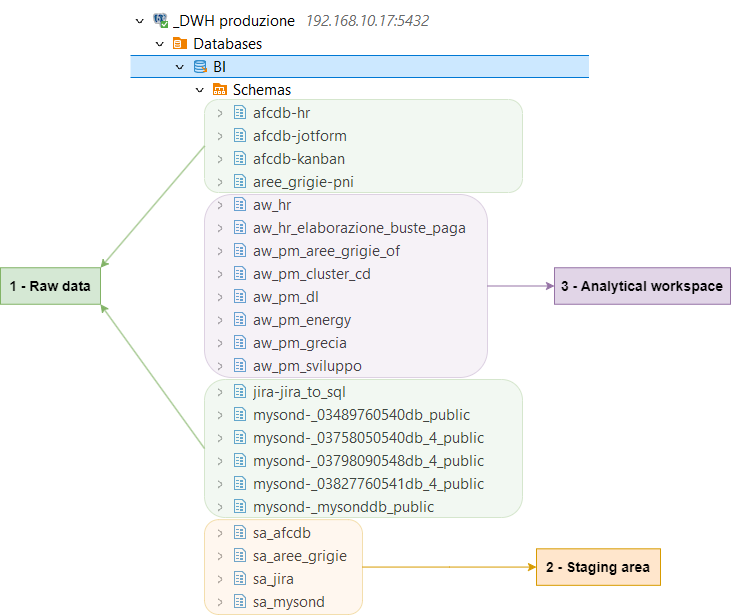Collapse the Schemas tree node
Viewport: 731px width, 615px height.
200,90
